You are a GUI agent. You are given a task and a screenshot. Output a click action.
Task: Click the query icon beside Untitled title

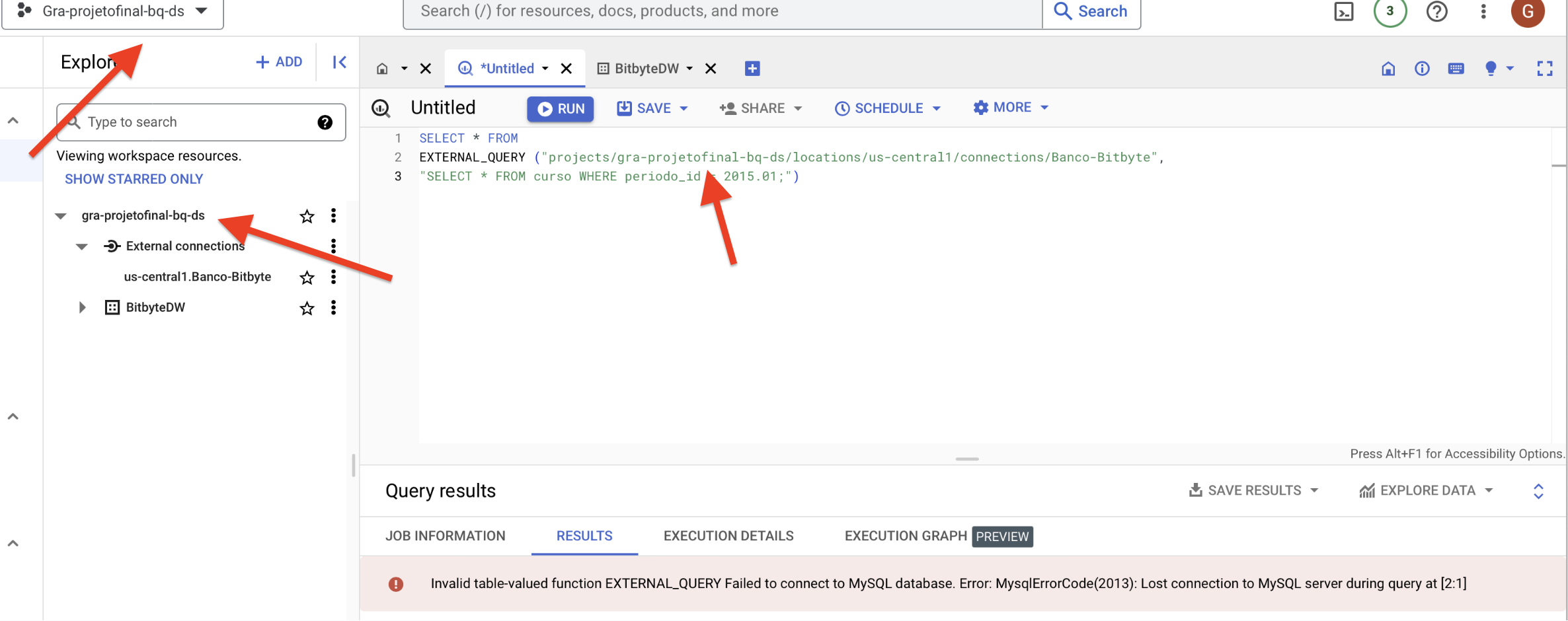(381, 108)
